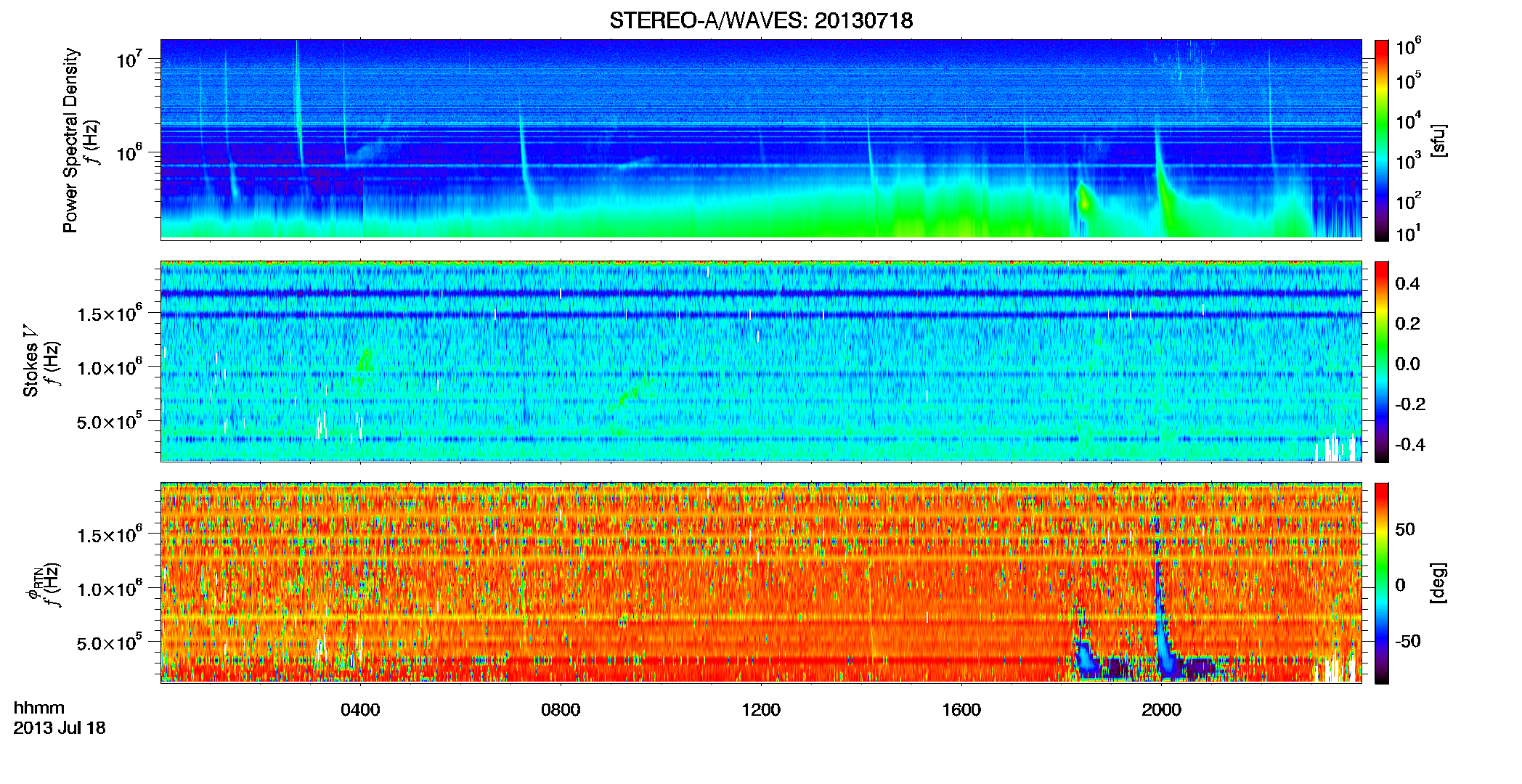This screenshot has height=784, width=1522.
Task: Select the 1600 time tick label
Action: [x=961, y=709]
